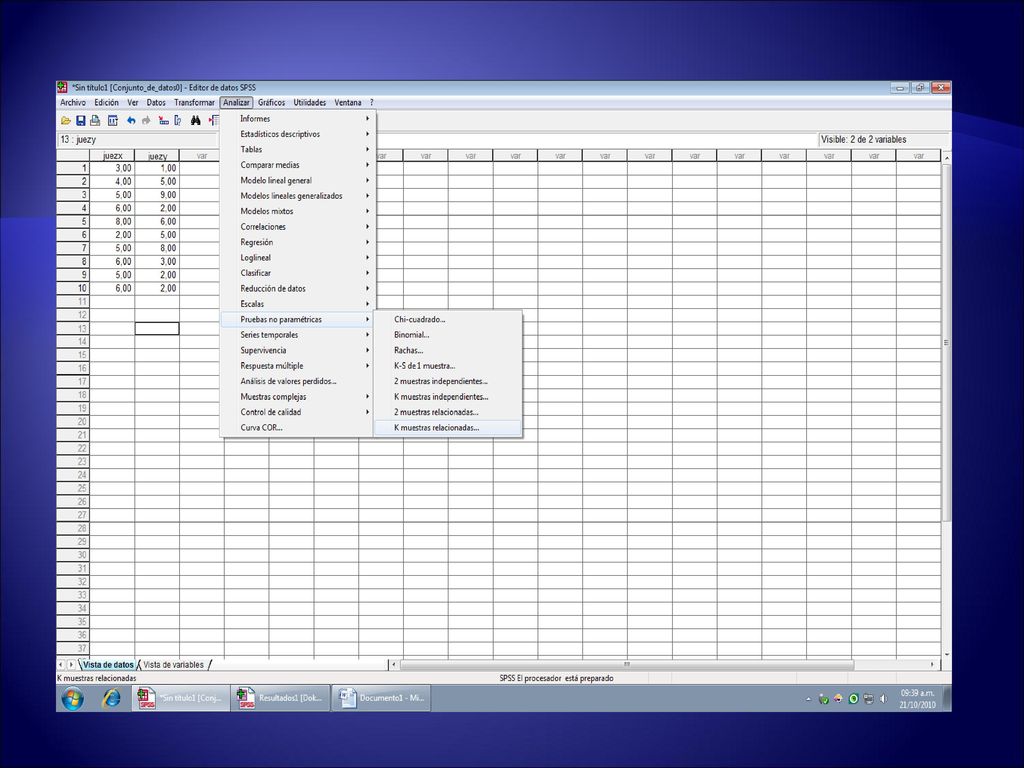
Task: Choose K-S de 1 muestra entry
Action: (448, 366)
